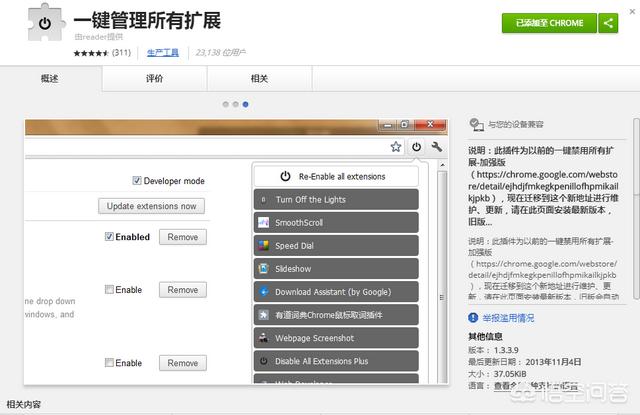Click the middle Remove button
Screen dimensions: 640x415
click(x=183, y=290)
